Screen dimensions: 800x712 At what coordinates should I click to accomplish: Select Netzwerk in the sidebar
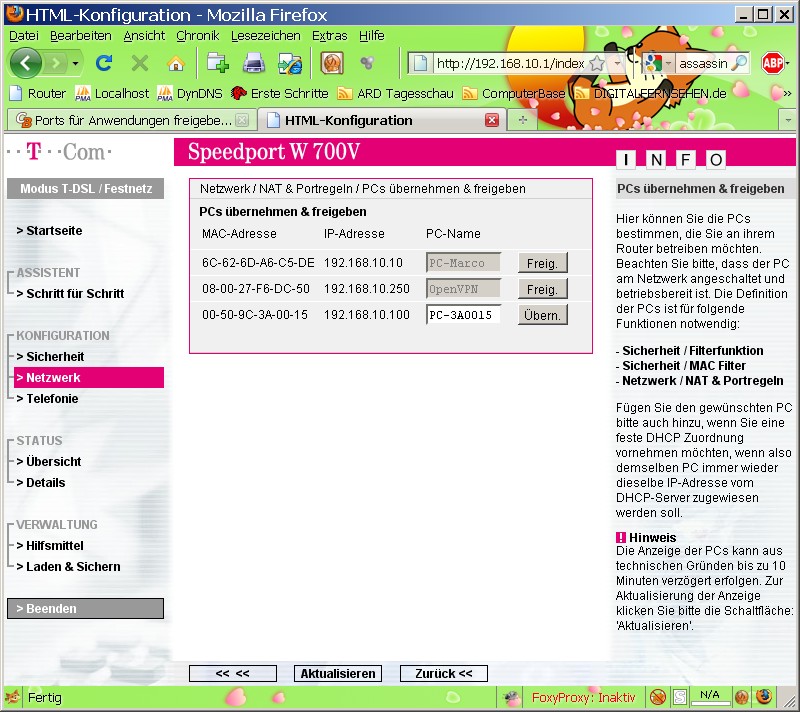coord(89,377)
